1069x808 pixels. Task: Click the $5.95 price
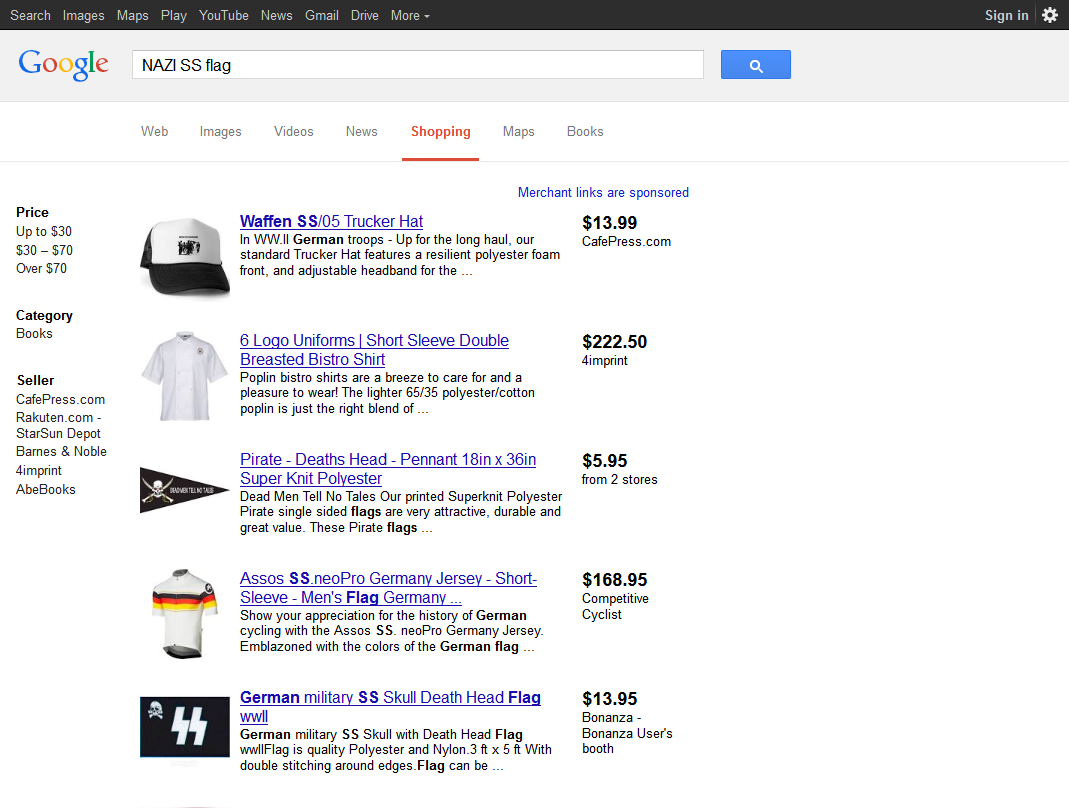[x=605, y=461]
